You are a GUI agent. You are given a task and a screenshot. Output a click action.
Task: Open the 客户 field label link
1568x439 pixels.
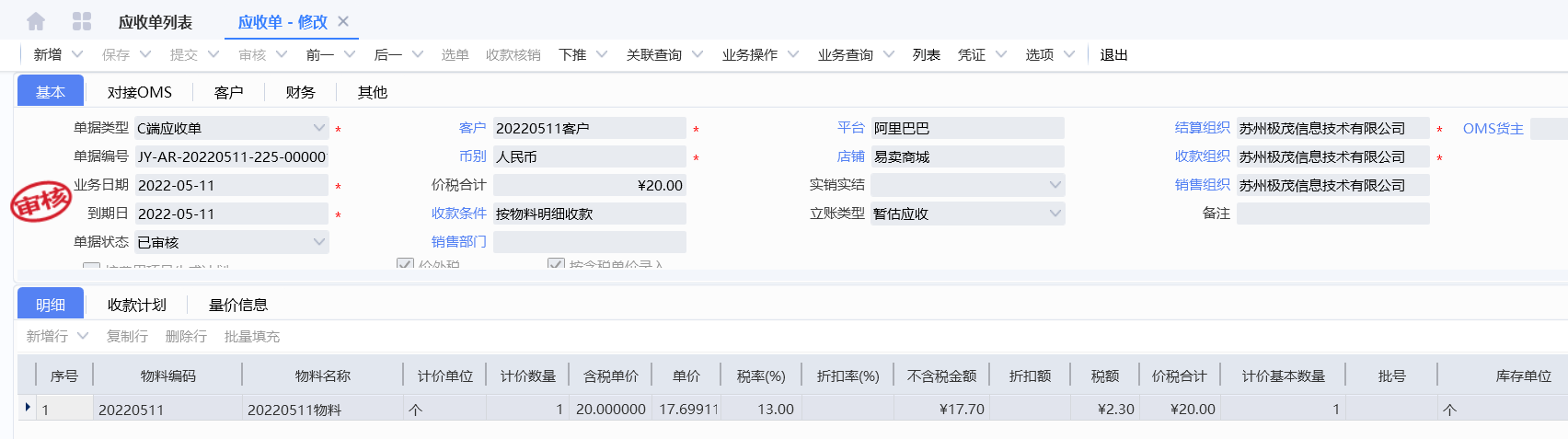pyautogui.click(x=473, y=128)
